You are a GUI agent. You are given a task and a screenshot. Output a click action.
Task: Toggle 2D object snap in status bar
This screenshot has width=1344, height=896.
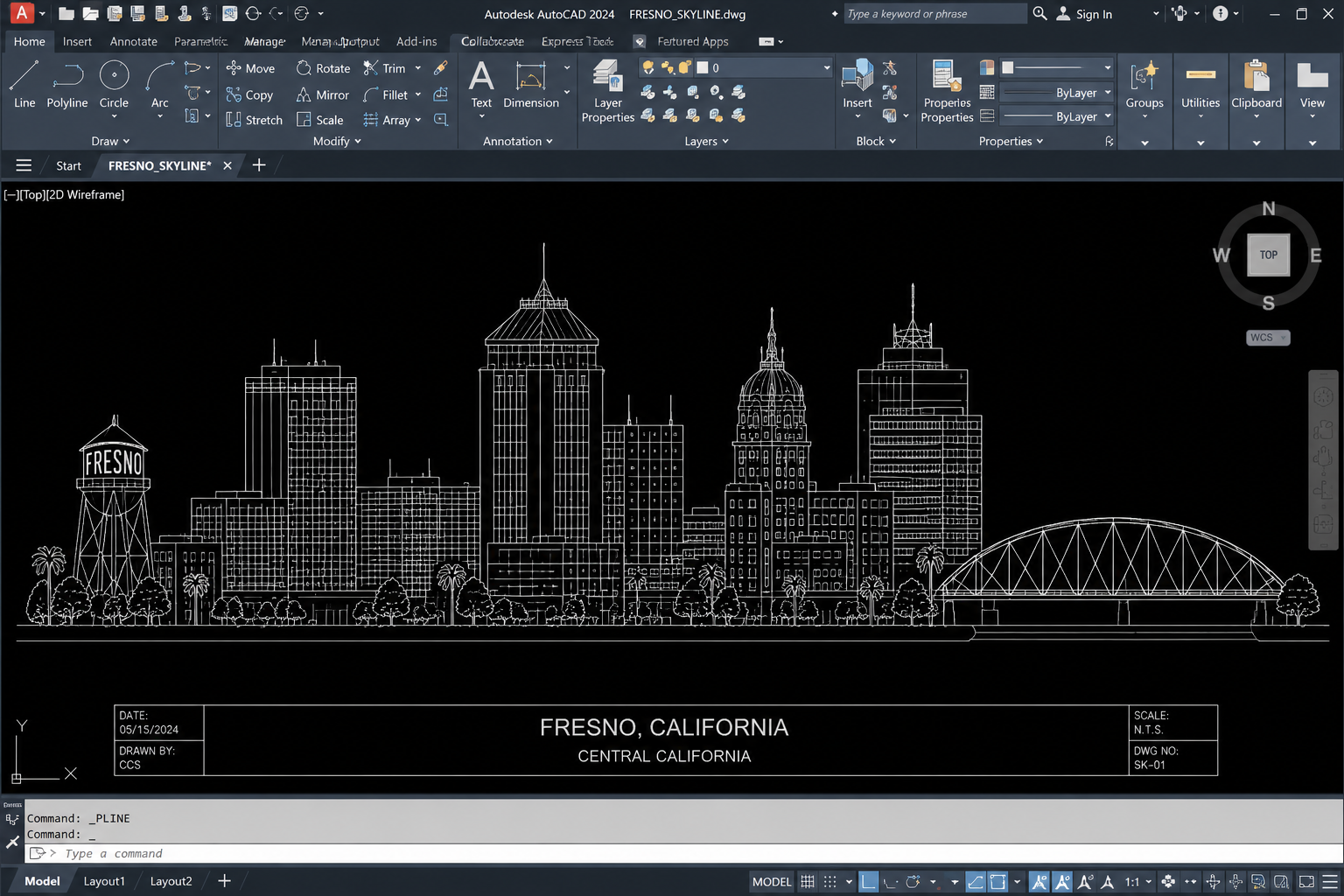click(997, 881)
